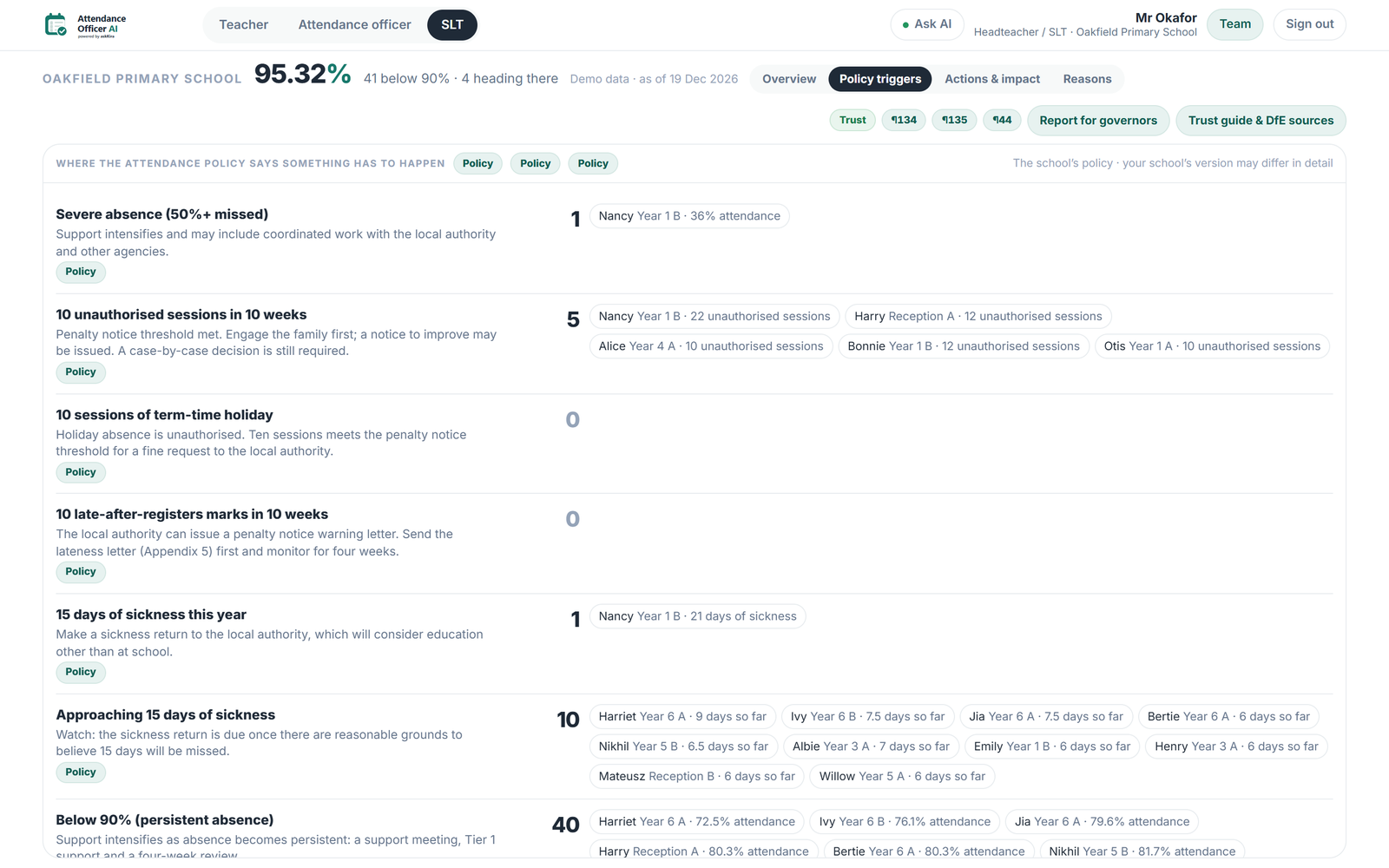Viewport: 1389px width, 868px height.
Task: Open Nancy 21 days of sickness chip
Action: click(697, 616)
